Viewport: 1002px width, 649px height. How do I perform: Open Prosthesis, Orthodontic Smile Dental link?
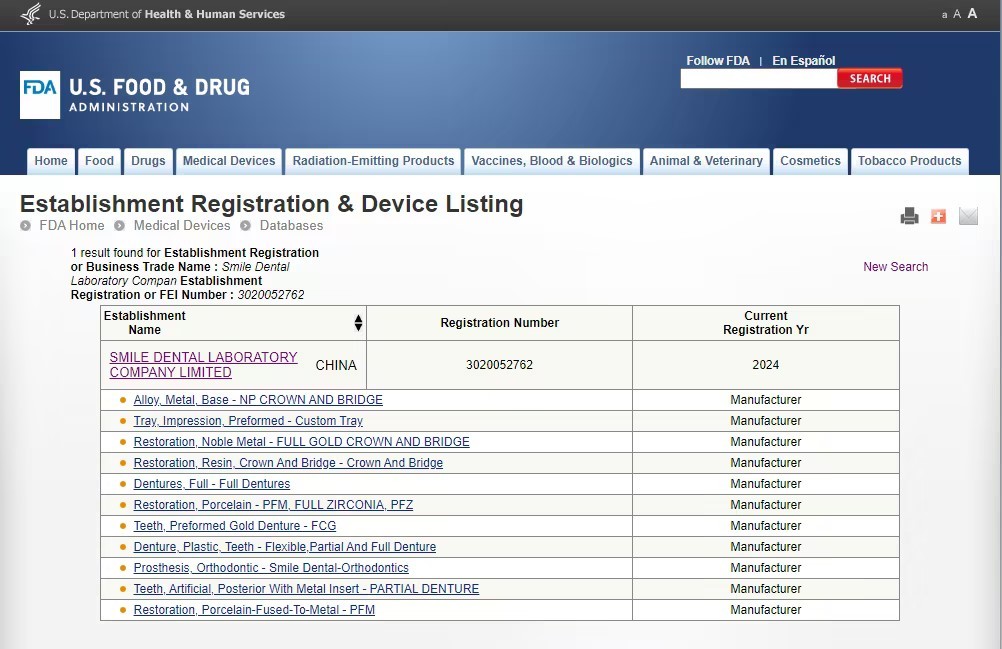point(271,568)
